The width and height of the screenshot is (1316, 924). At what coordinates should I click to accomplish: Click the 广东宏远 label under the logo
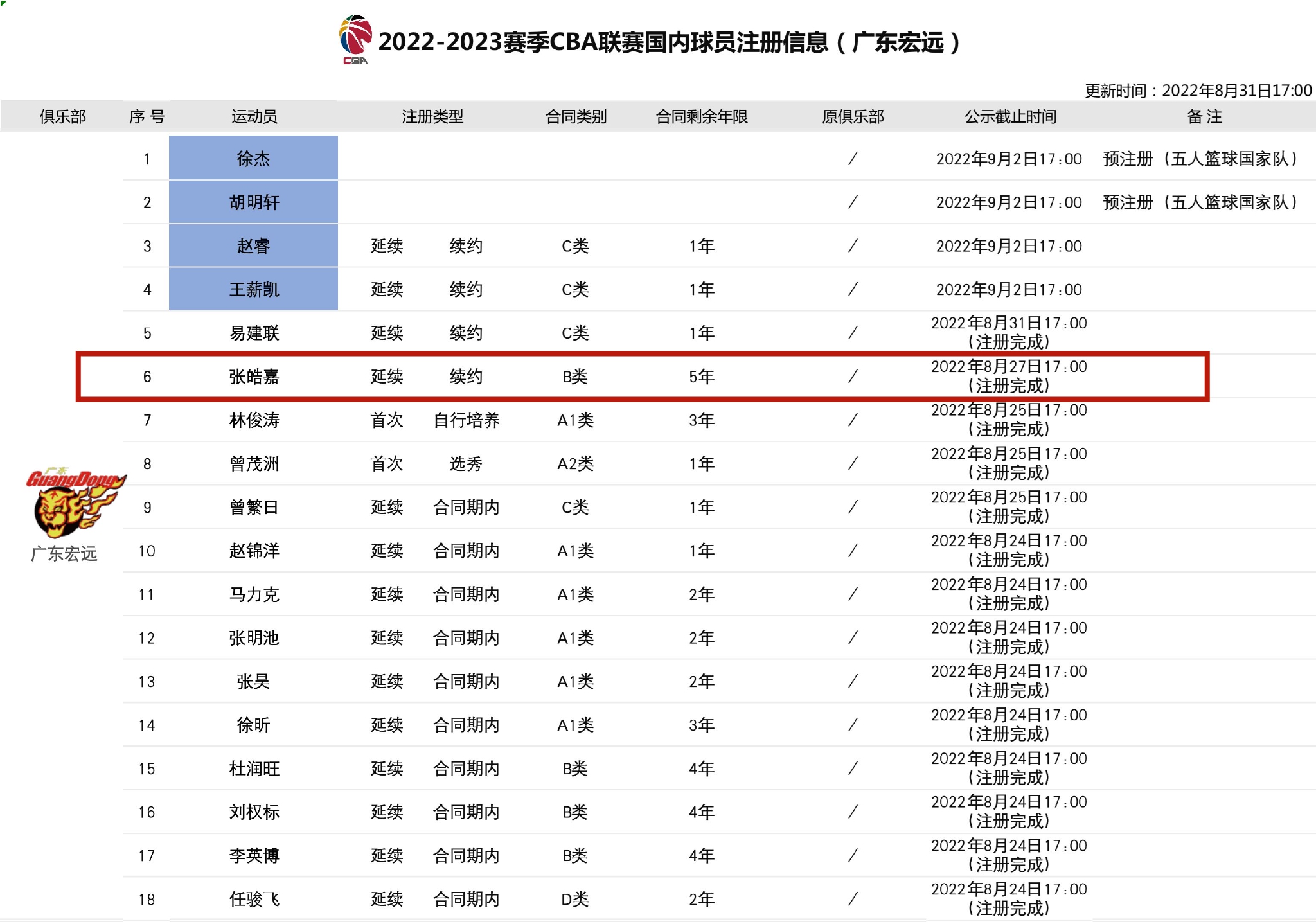(64, 554)
